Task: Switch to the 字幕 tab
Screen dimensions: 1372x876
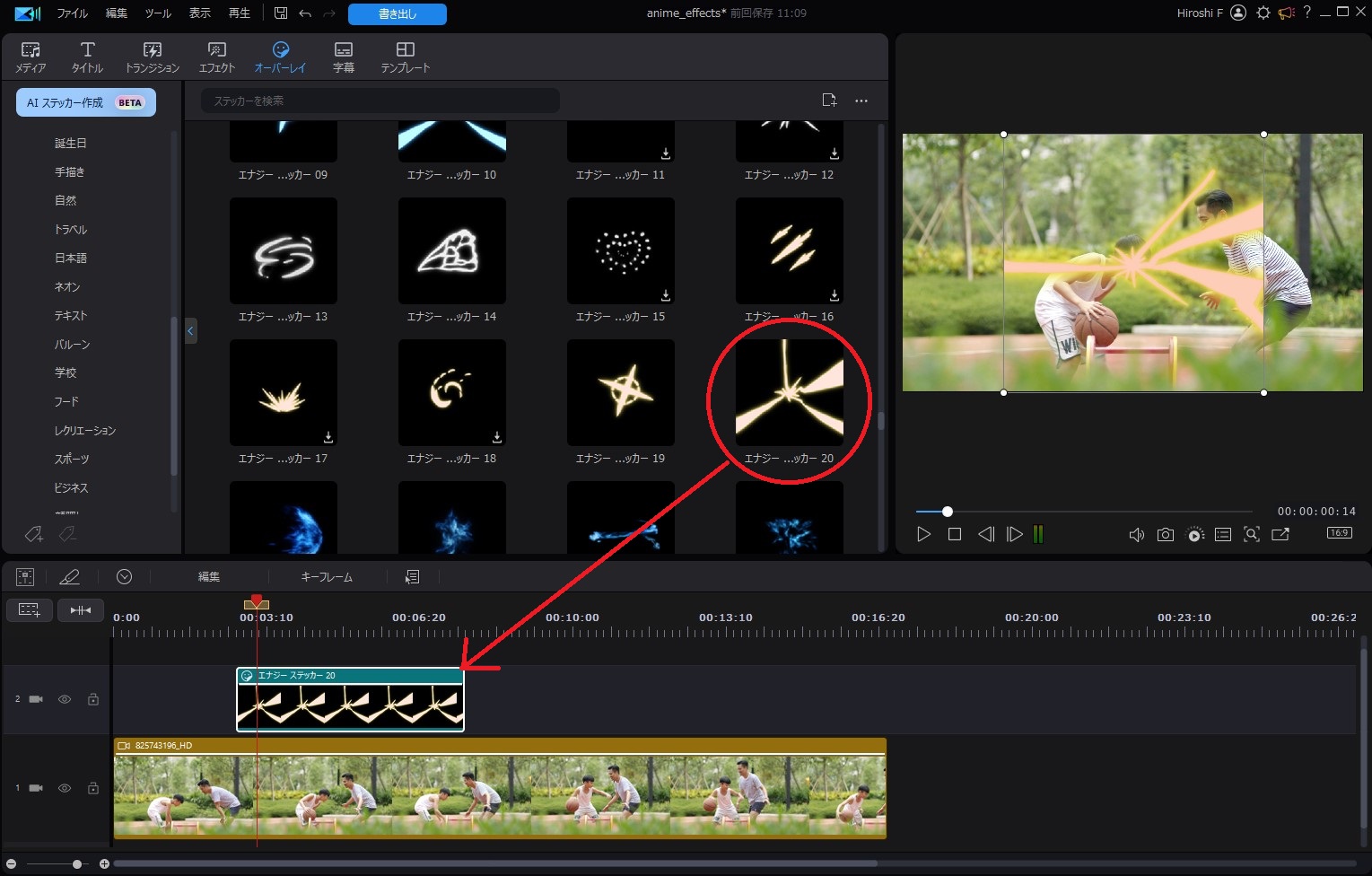Action: point(344,57)
